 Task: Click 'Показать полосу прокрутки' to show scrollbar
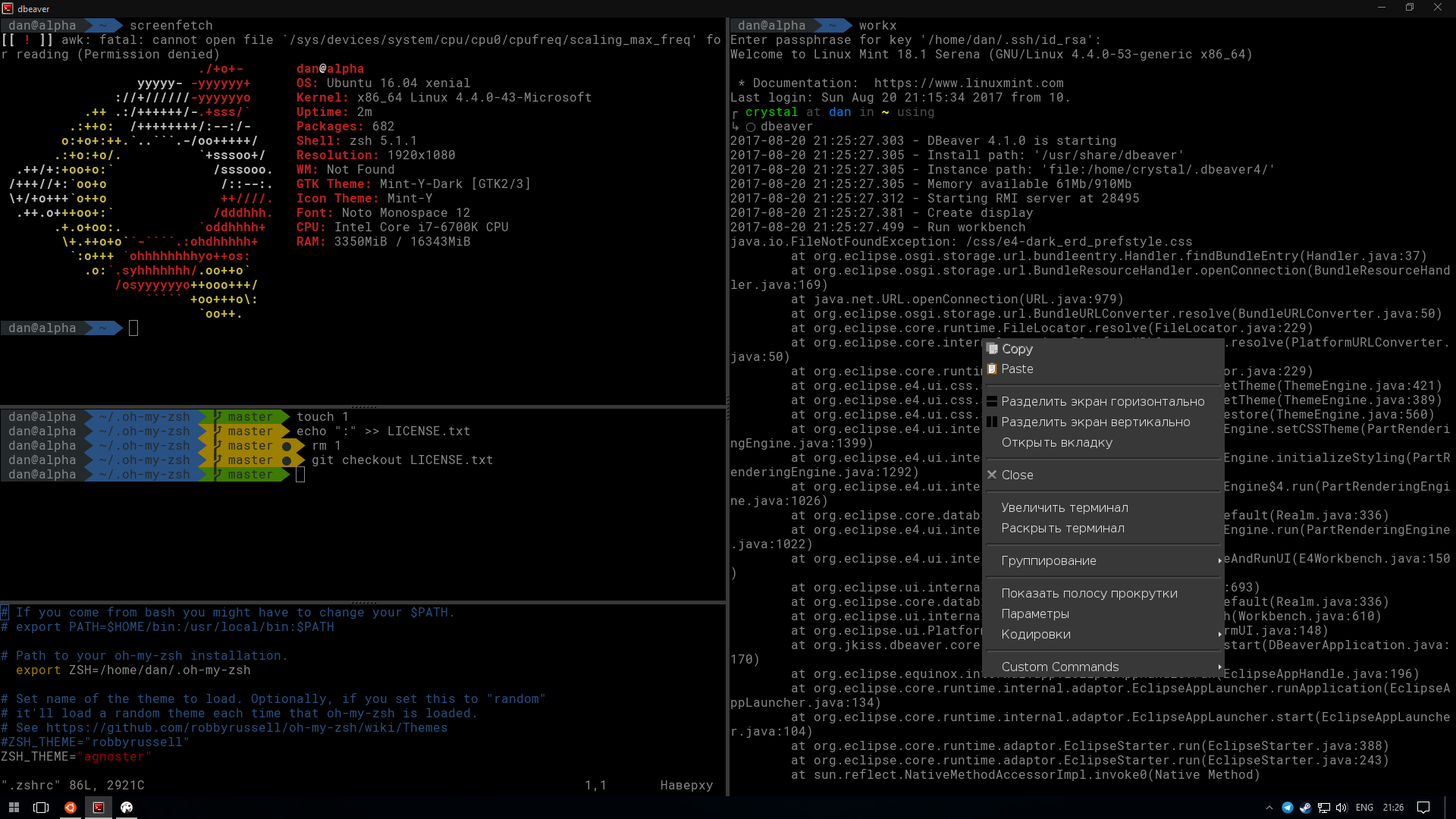coord(1103,593)
